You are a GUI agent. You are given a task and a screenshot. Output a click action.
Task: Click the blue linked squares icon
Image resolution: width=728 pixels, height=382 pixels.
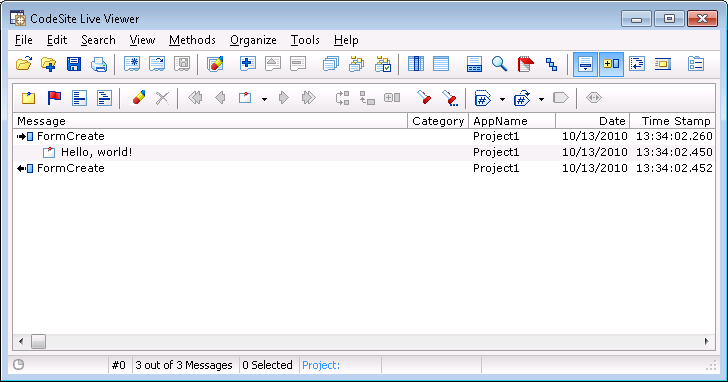pyautogui.click(x=551, y=64)
